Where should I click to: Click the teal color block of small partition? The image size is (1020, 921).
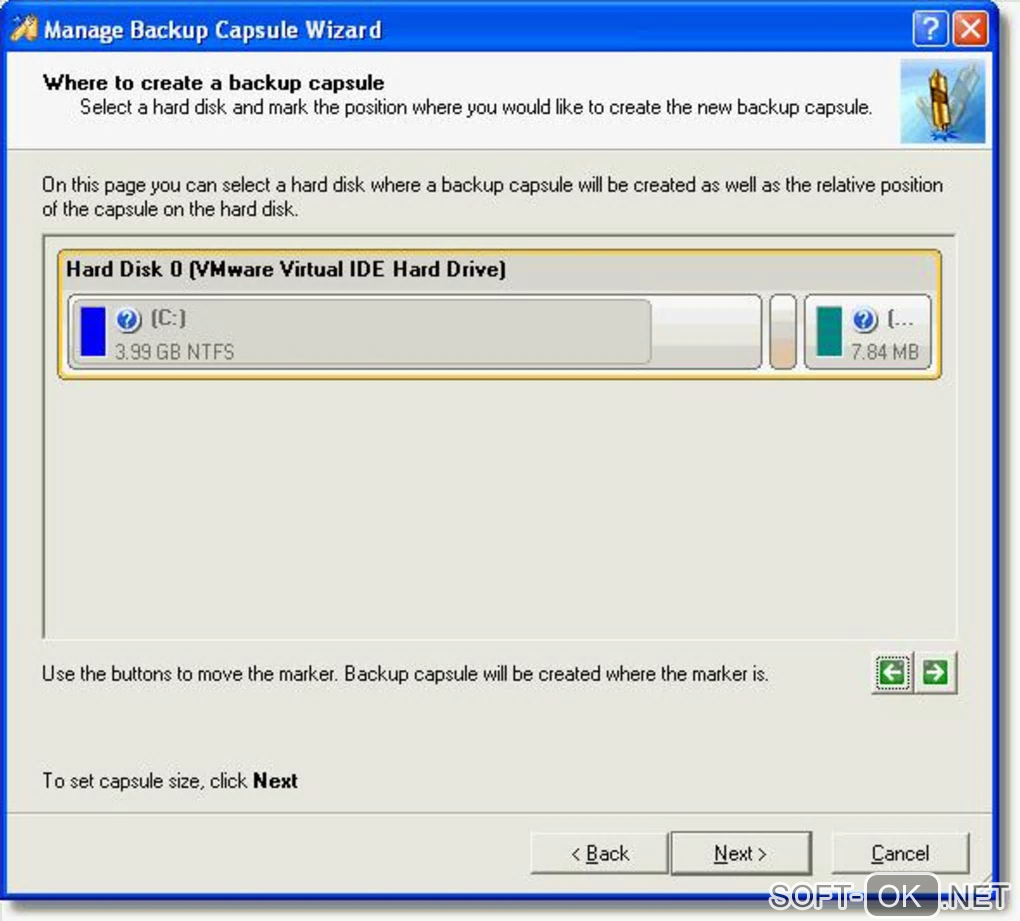pos(829,332)
